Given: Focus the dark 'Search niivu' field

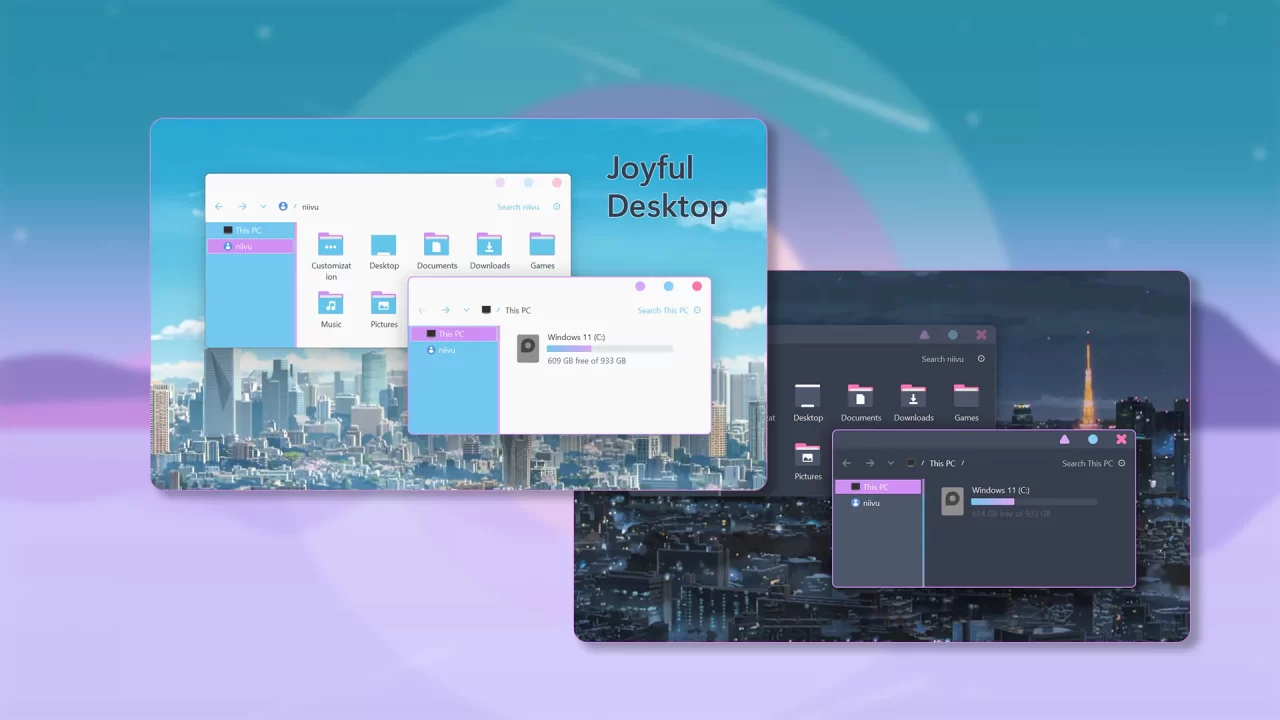Looking at the screenshot, I should pyautogui.click(x=943, y=359).
